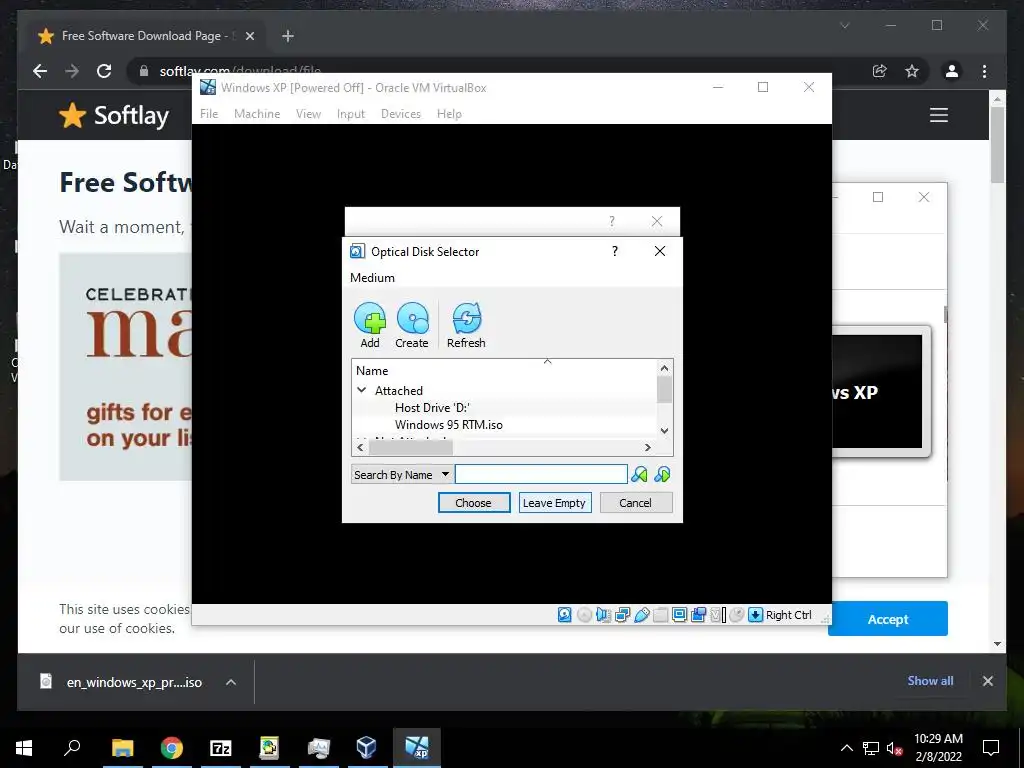The image size is (1024, 768).
Task: Open the notification center icon
Action: click(x=991, y=748)
